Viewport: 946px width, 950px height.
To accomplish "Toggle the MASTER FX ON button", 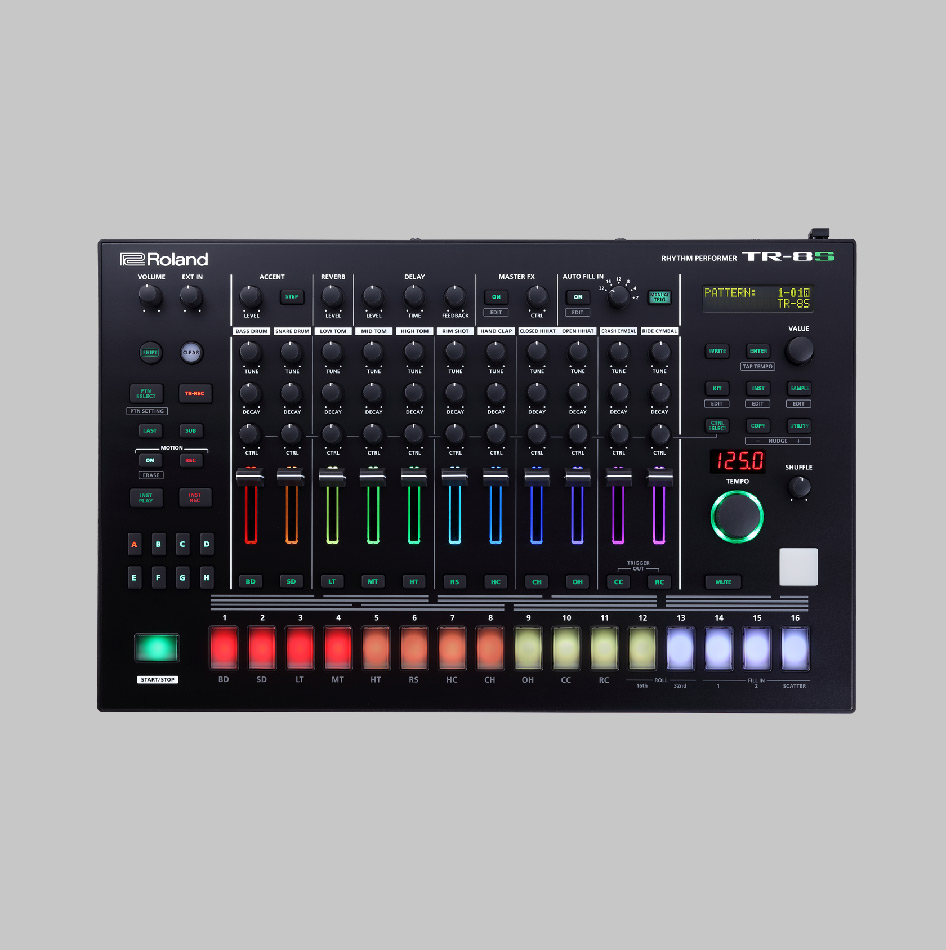I will click(496, 297).
